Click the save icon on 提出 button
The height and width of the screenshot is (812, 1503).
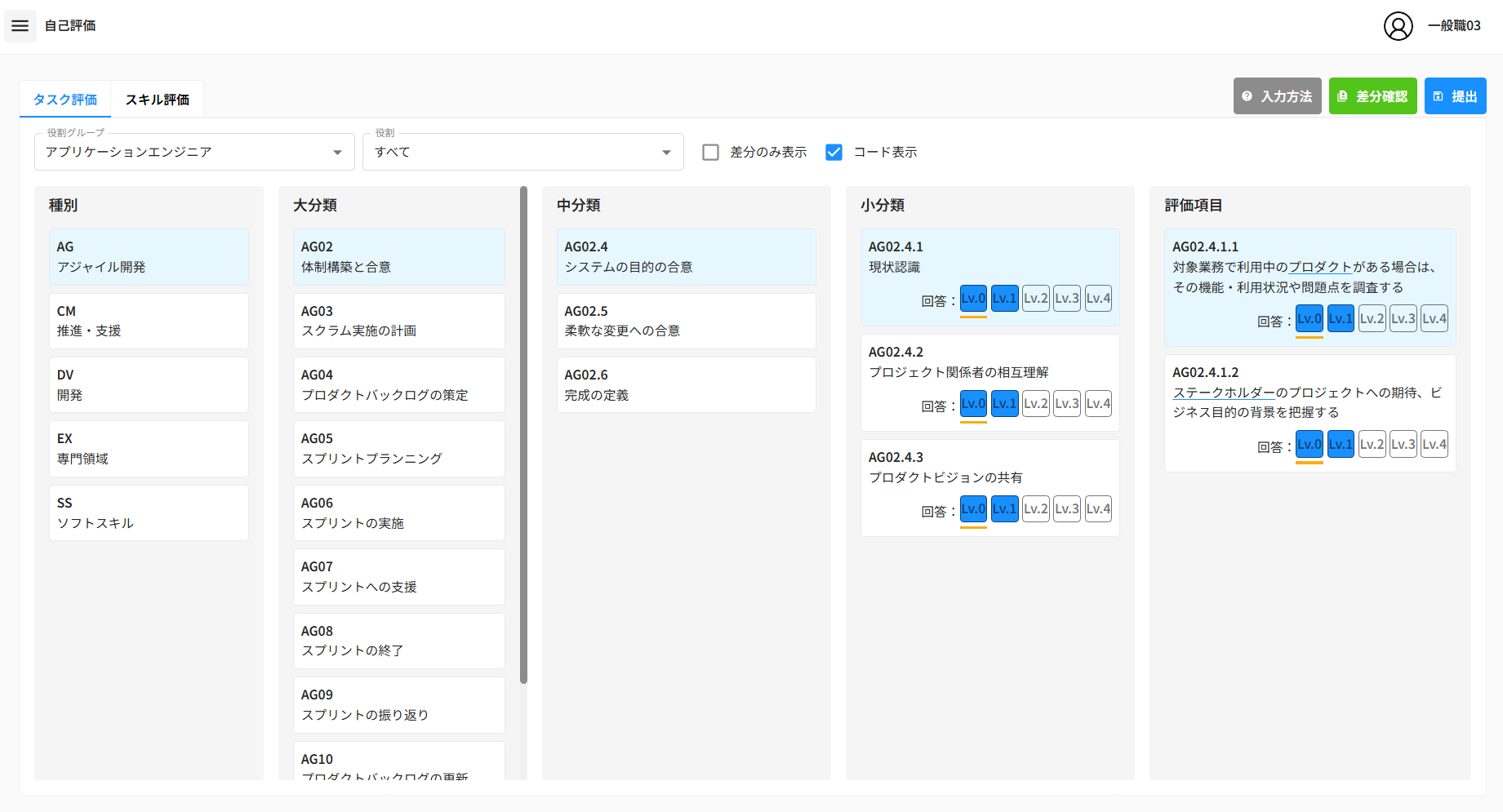pyautogui.click(x=1438, y=96)
